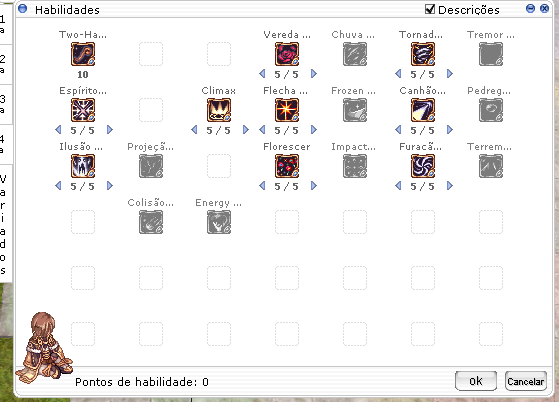The width and height of the screenshot is (559, 402).
Task: Confirm skills with the ok button
Action: point(476,381)
